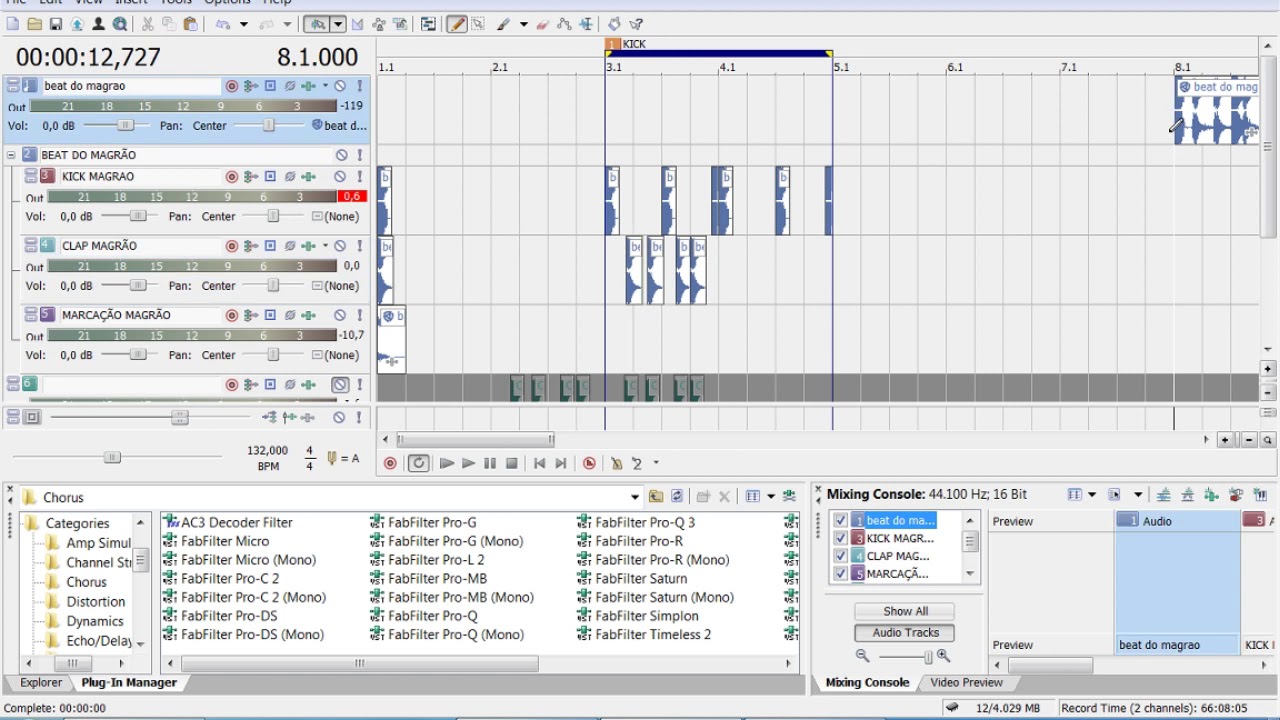Mute the KICK MAGRAO track

[341, 176]
